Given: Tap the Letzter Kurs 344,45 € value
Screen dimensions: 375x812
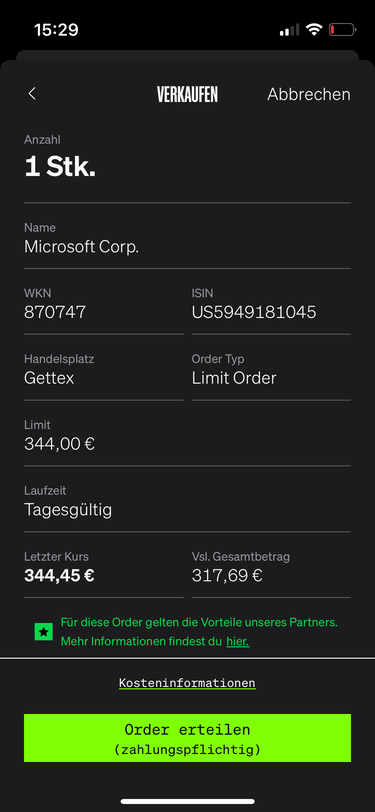Looking at the screenshot, I should point(59,575).
